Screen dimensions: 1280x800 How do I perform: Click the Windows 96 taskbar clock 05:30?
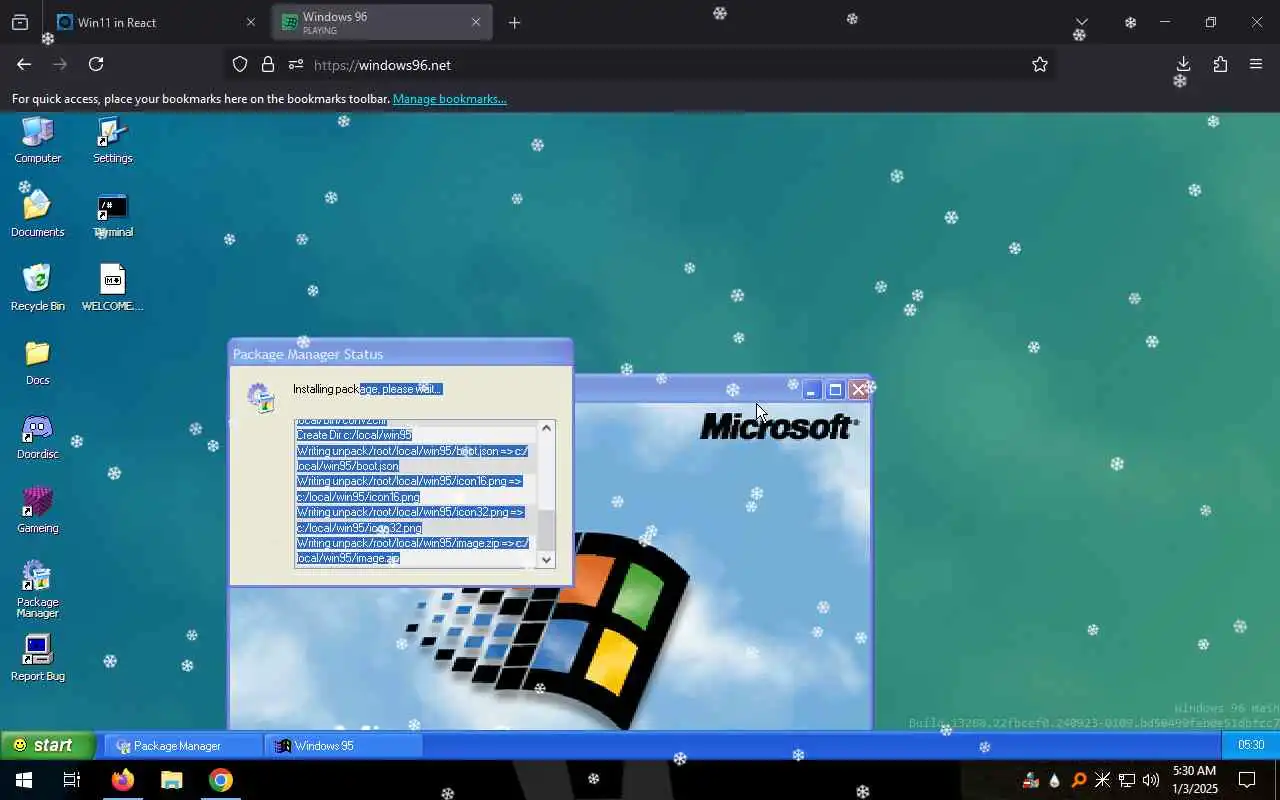(1251, 745)
